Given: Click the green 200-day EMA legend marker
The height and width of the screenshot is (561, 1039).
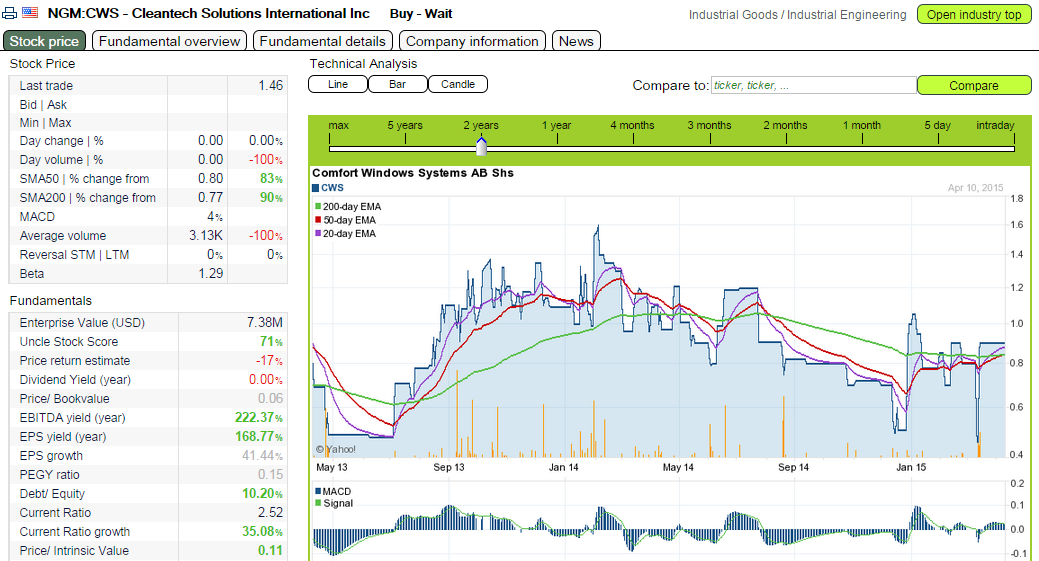Looking at the screenshot, I should 319,207.
